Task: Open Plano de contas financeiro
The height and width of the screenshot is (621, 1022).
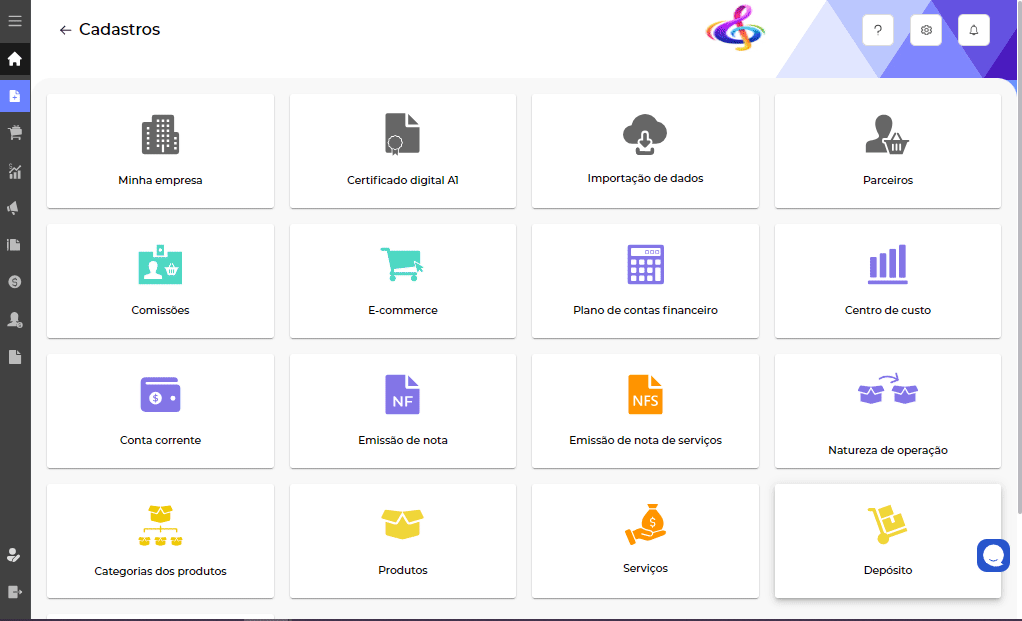Action: click(645, 281)
